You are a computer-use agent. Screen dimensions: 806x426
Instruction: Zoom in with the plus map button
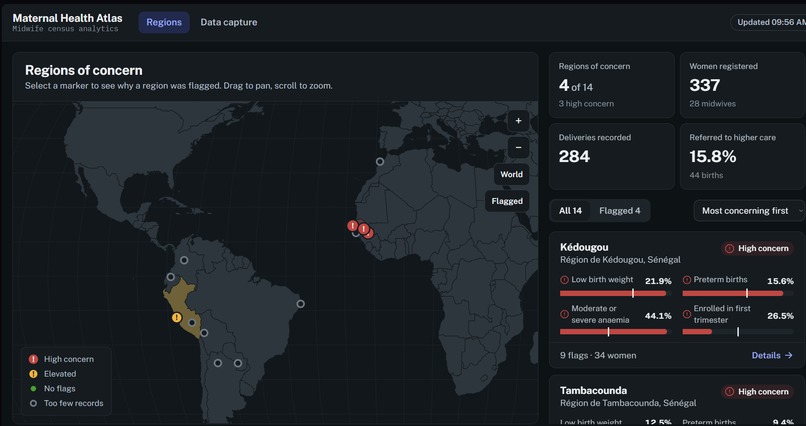[518, 121]
